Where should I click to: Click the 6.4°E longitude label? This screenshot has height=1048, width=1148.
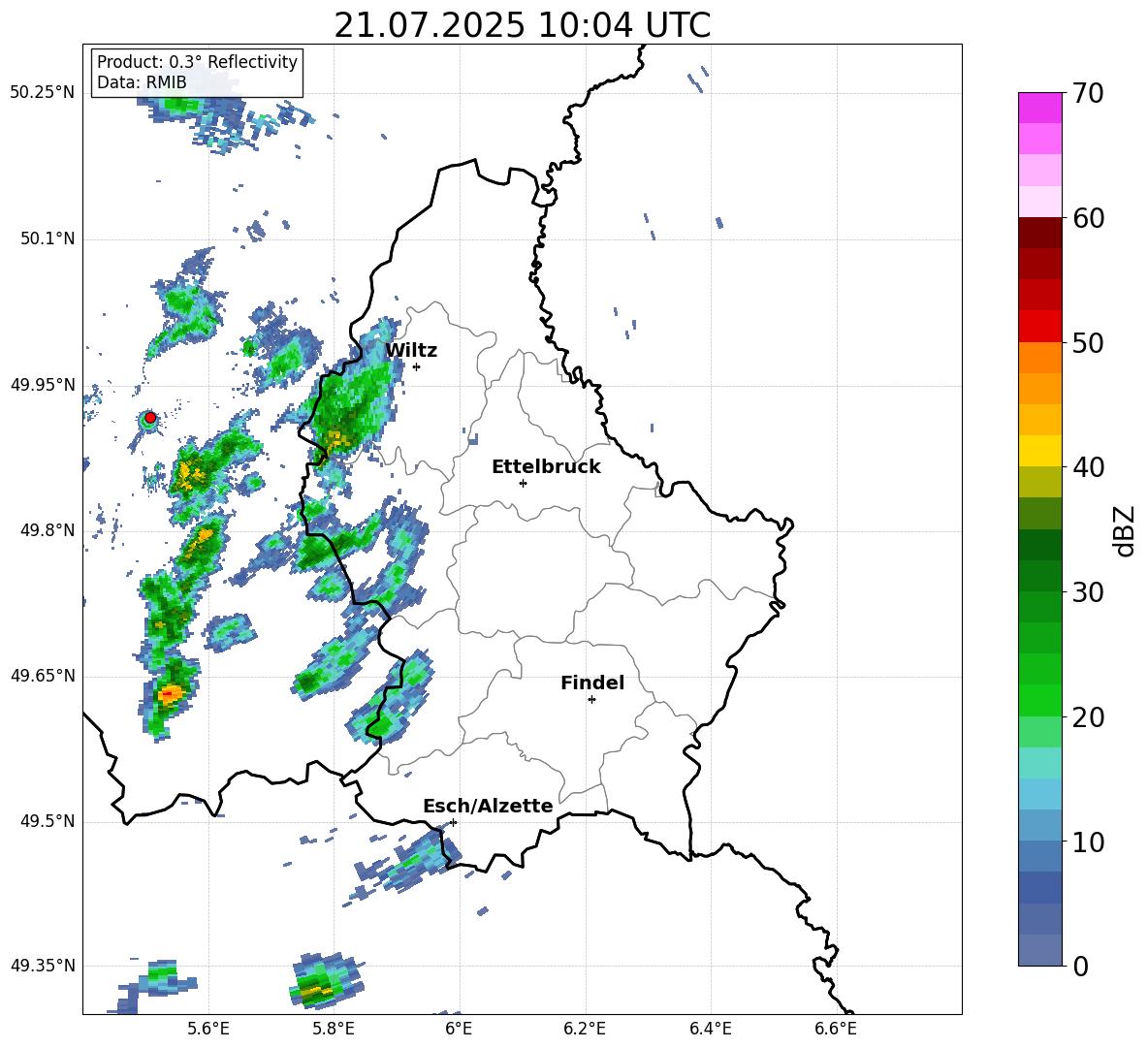pos(711,1030)
